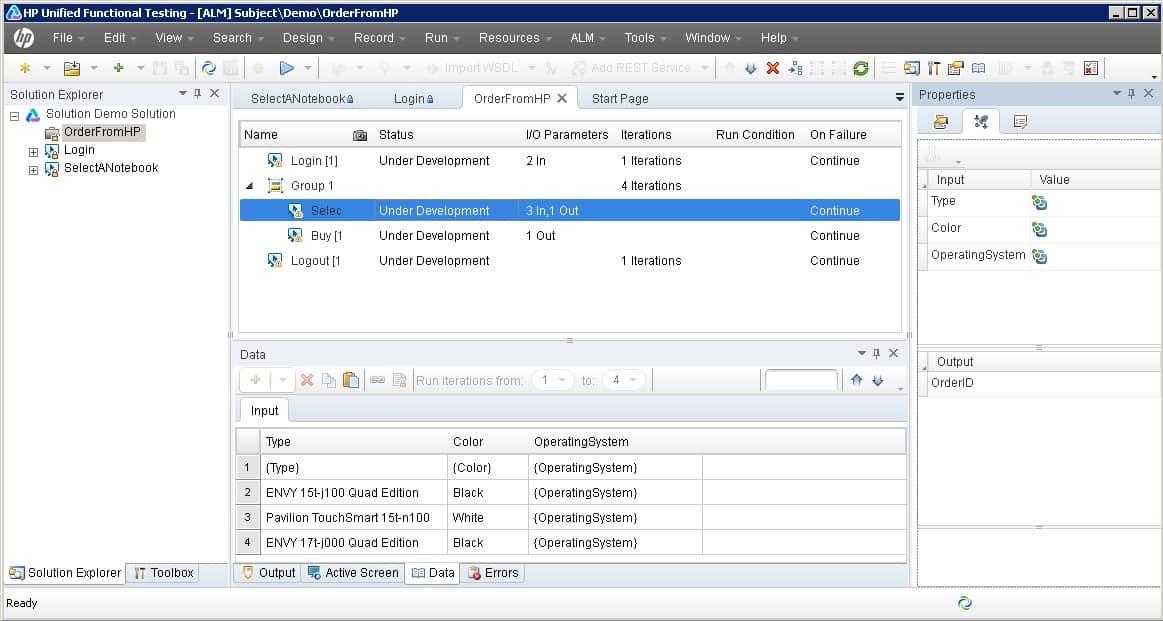Open the Active Screen bottom tab
This screenshot has width=1163, height=621.
(353, 573)
